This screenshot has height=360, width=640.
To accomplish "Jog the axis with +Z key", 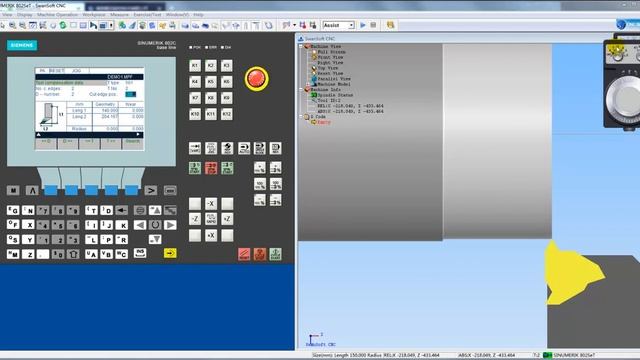I will point(227,219).
